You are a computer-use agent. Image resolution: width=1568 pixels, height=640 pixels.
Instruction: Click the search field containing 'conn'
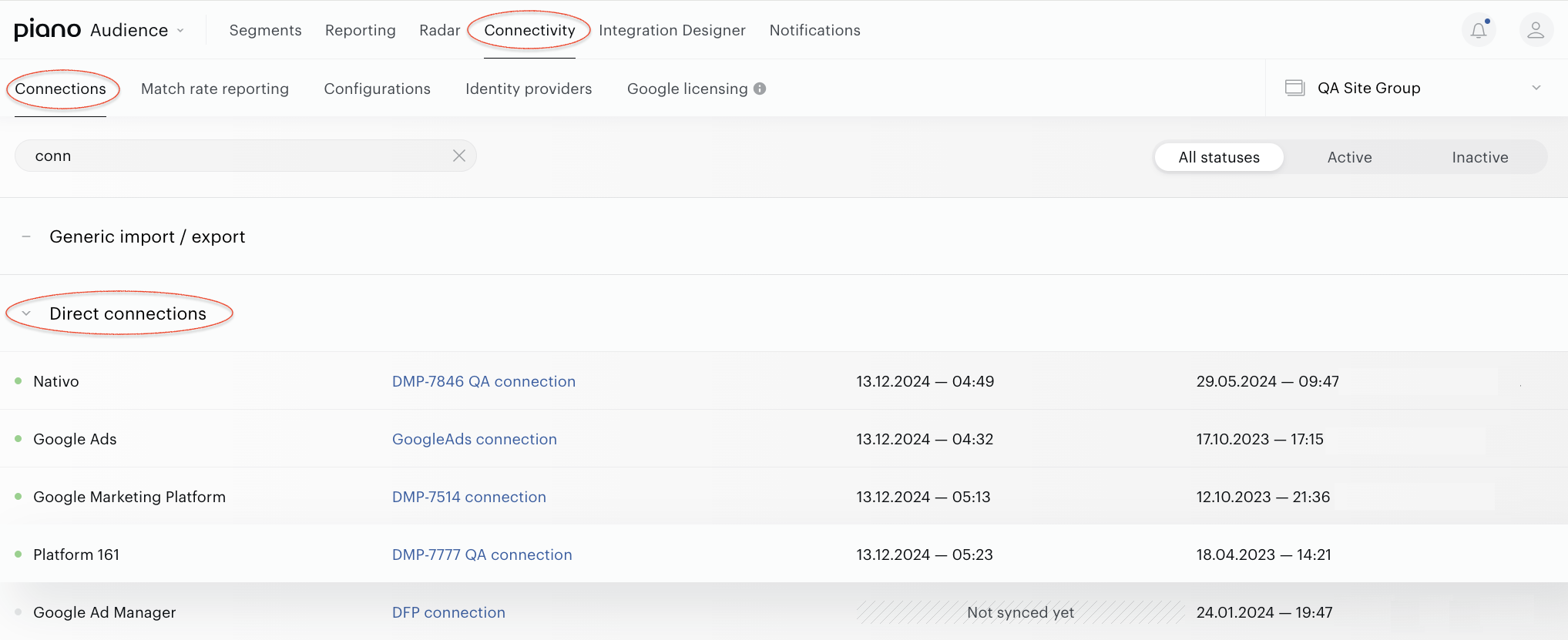pos(245,156)
